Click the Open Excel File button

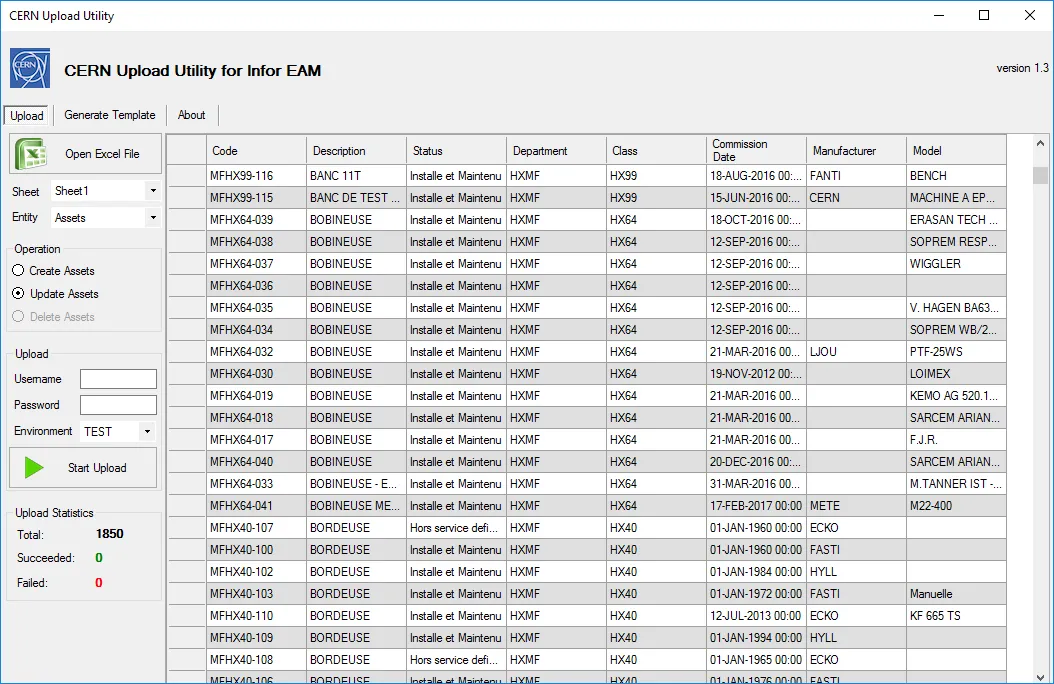coord(85,154)
